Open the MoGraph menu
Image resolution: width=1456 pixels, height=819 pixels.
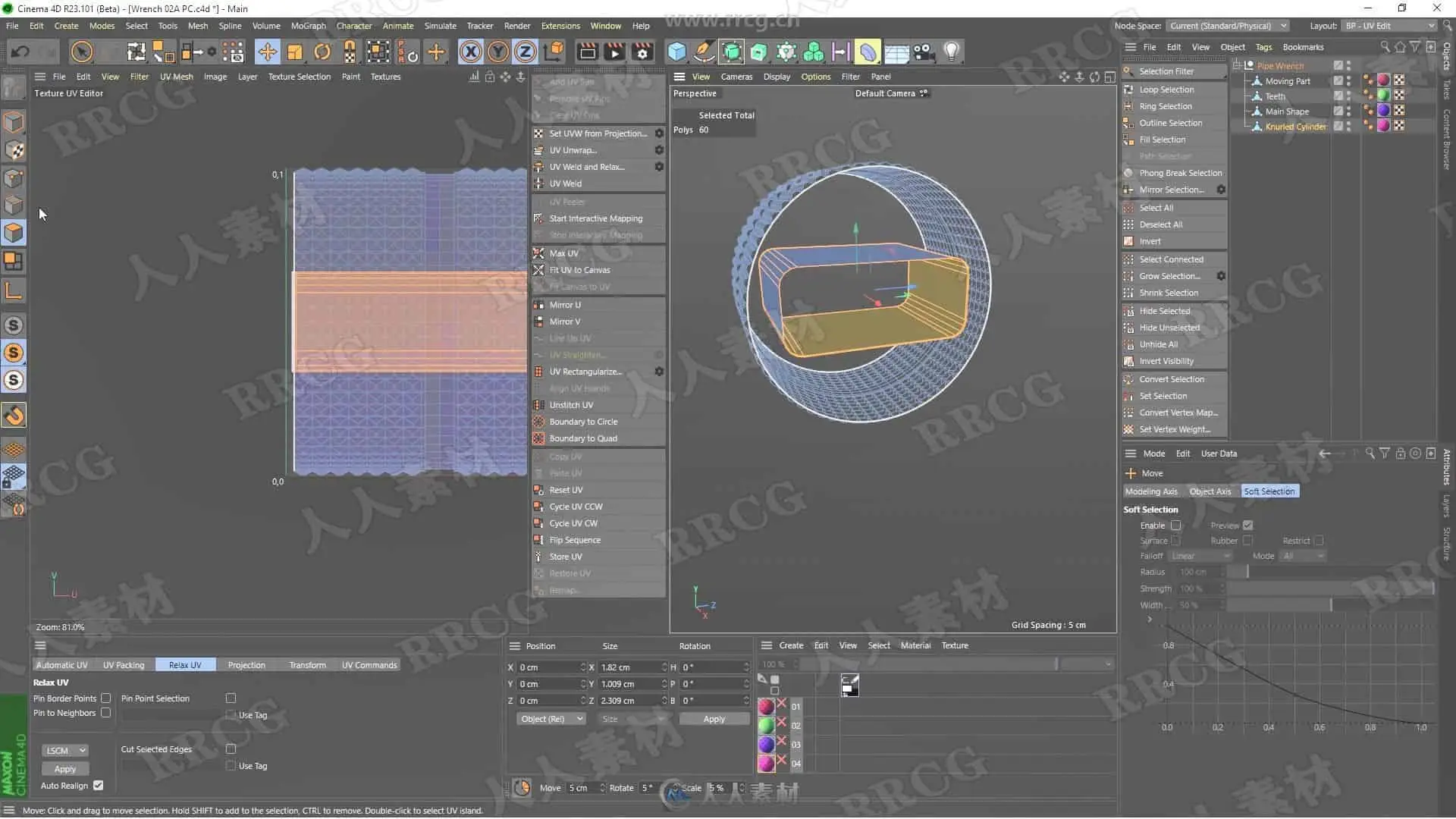coord(308,26)
